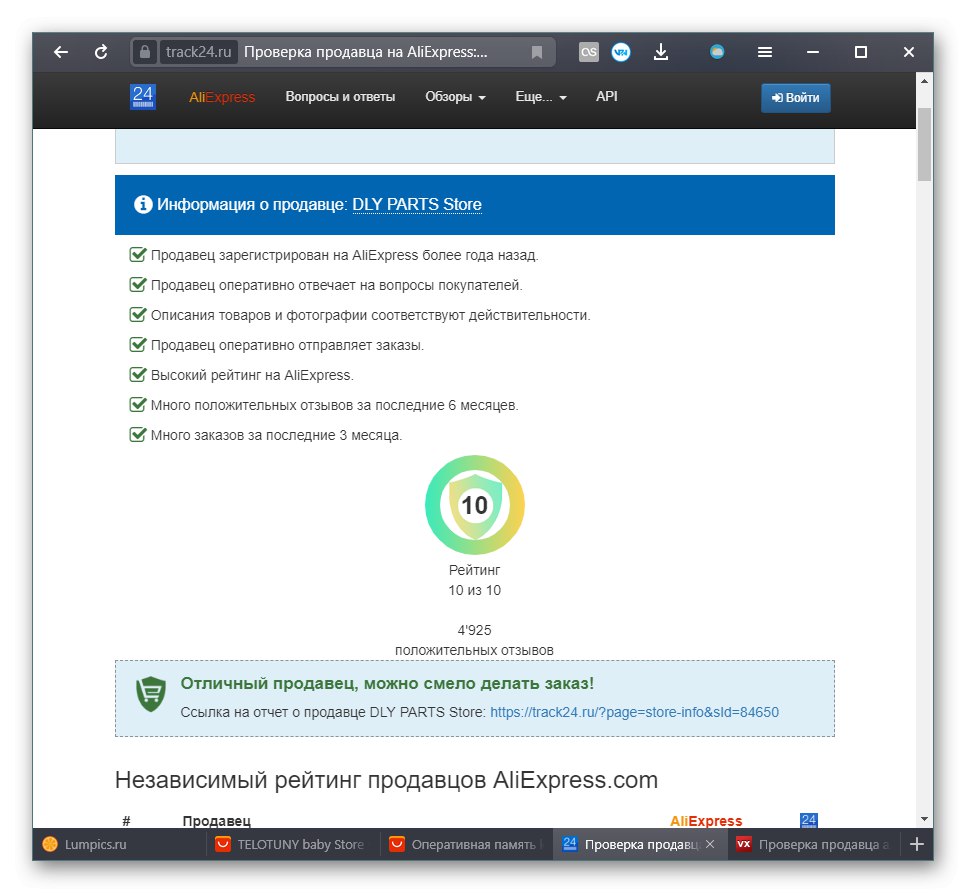Screen dimensions: 966x893
Task: Click the 4'925 positive reviews count
Action: 474,630
